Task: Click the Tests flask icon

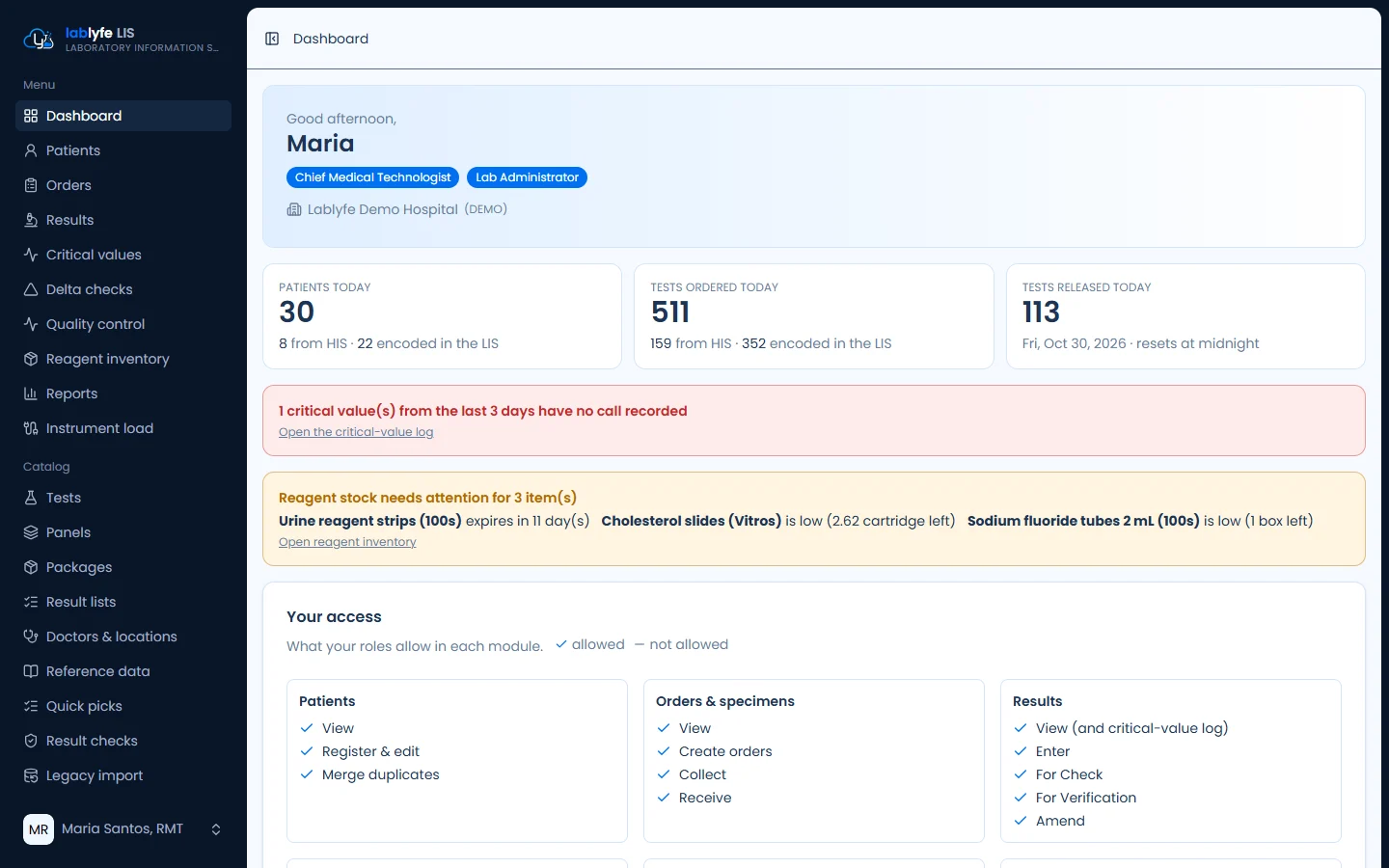Action: point(31,498)
